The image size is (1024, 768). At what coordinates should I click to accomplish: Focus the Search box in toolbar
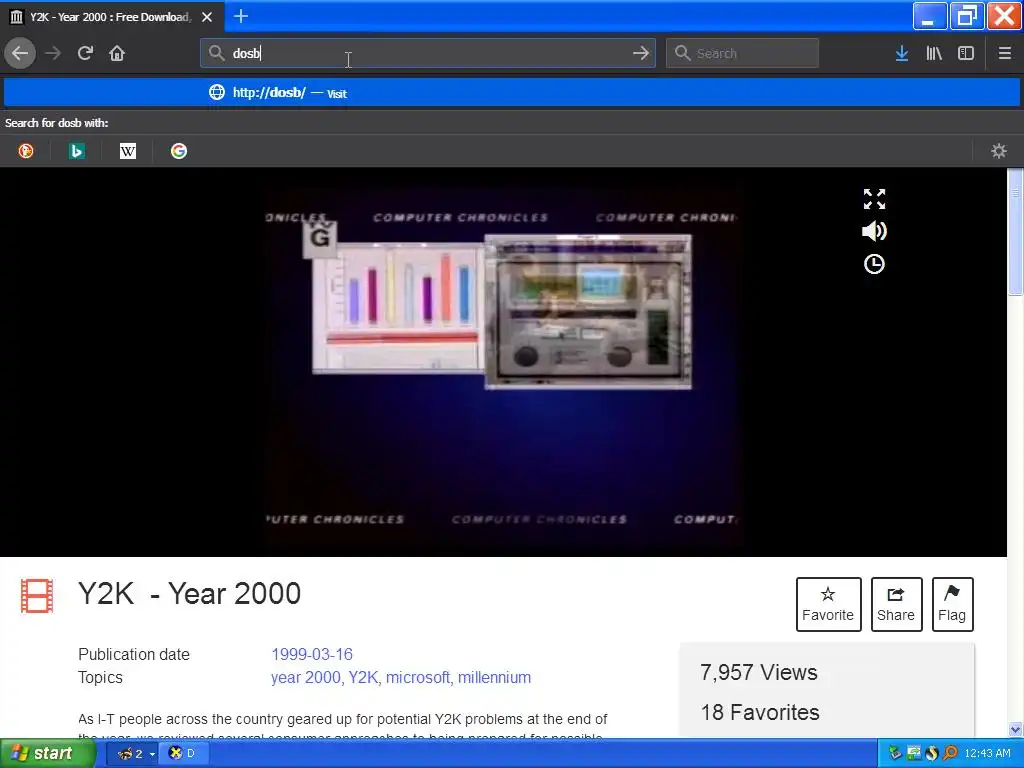click(x=742, y=54)
